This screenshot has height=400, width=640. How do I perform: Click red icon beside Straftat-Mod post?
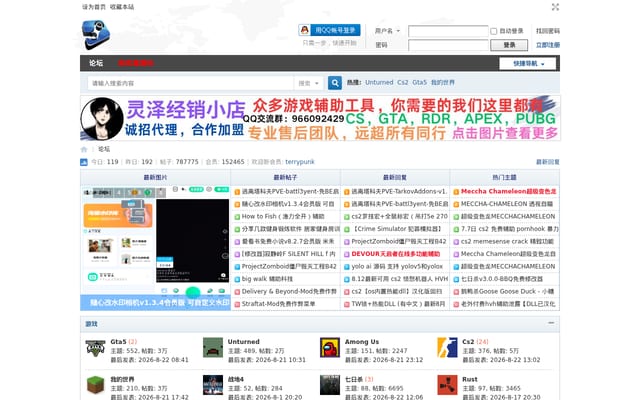pos(237,304)
